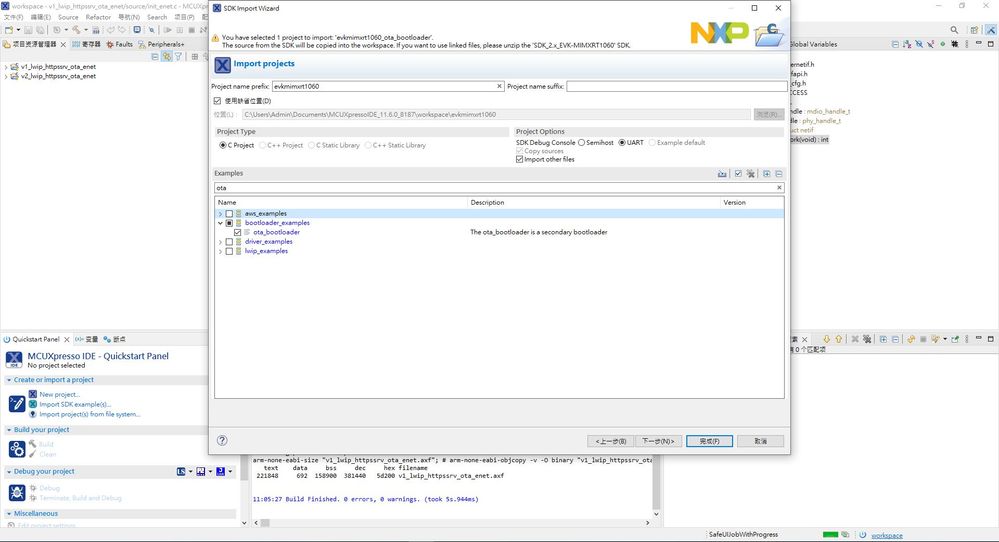Viewport: 999px width, 542px height.
Task: Expand v1_lwip_httpssrv_ota_enet project in explorer
Action: tap(6, 66)
